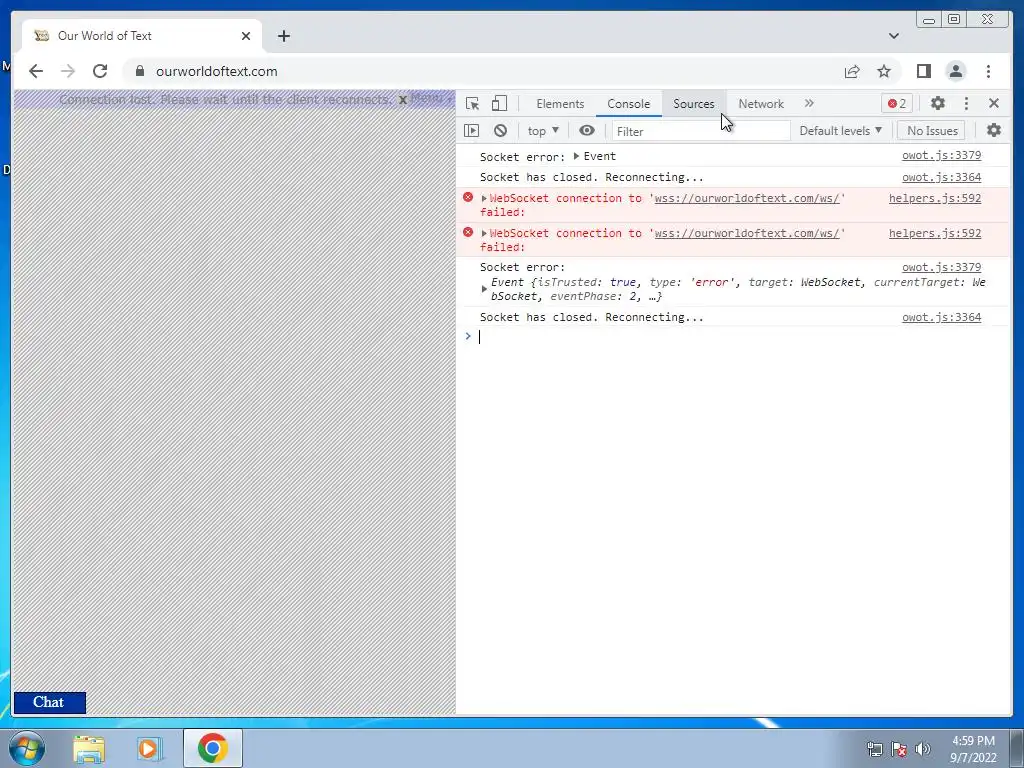Image resolution: width=1024 pixels, height=768 pixels.
Task: Launch Windows Media Player from taskbar
Action: pos(148,748)
